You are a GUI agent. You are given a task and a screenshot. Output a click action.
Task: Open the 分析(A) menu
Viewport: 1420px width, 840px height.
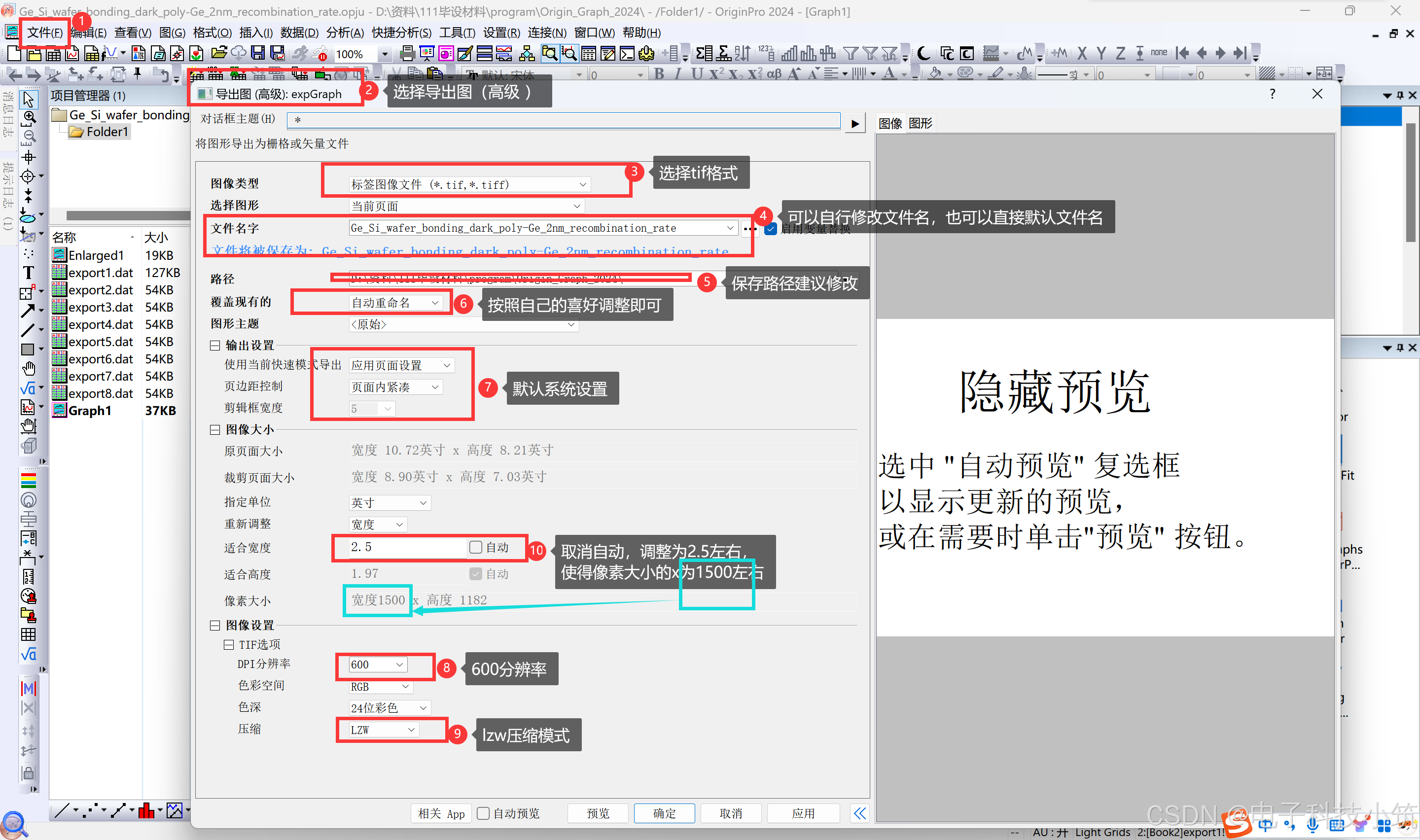[345, 33]
